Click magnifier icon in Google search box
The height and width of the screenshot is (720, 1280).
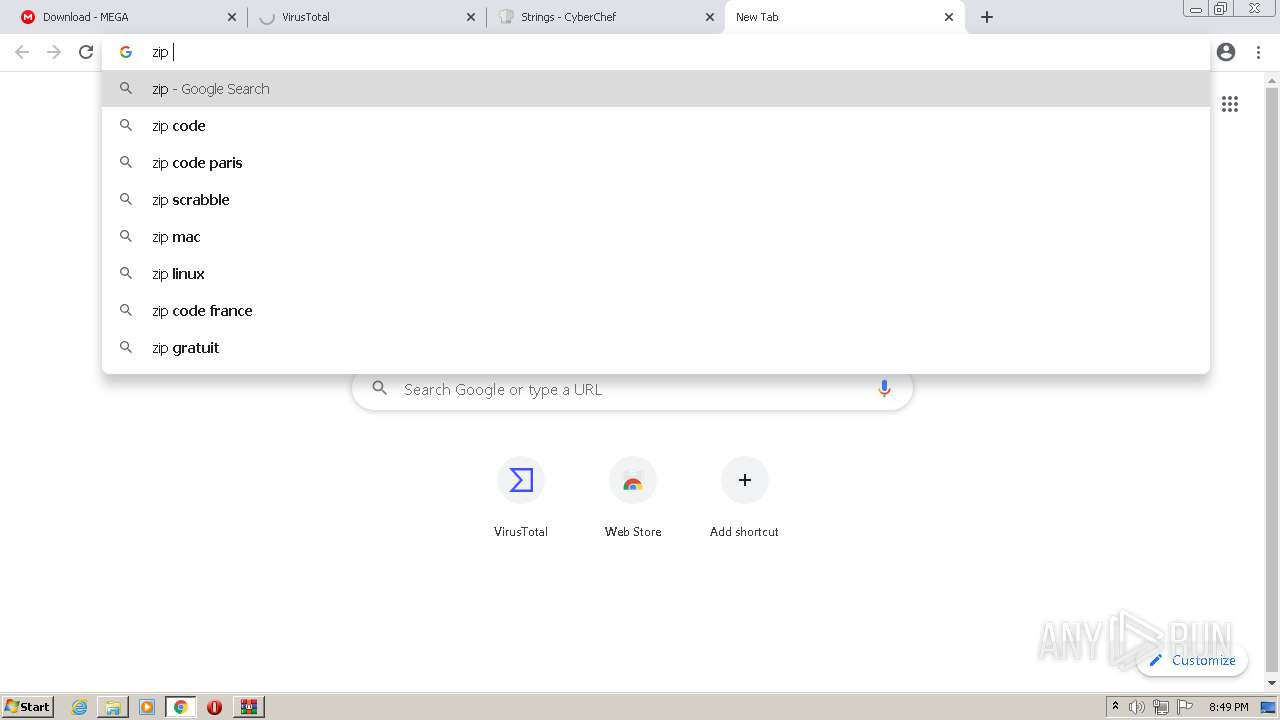[379, 388]
